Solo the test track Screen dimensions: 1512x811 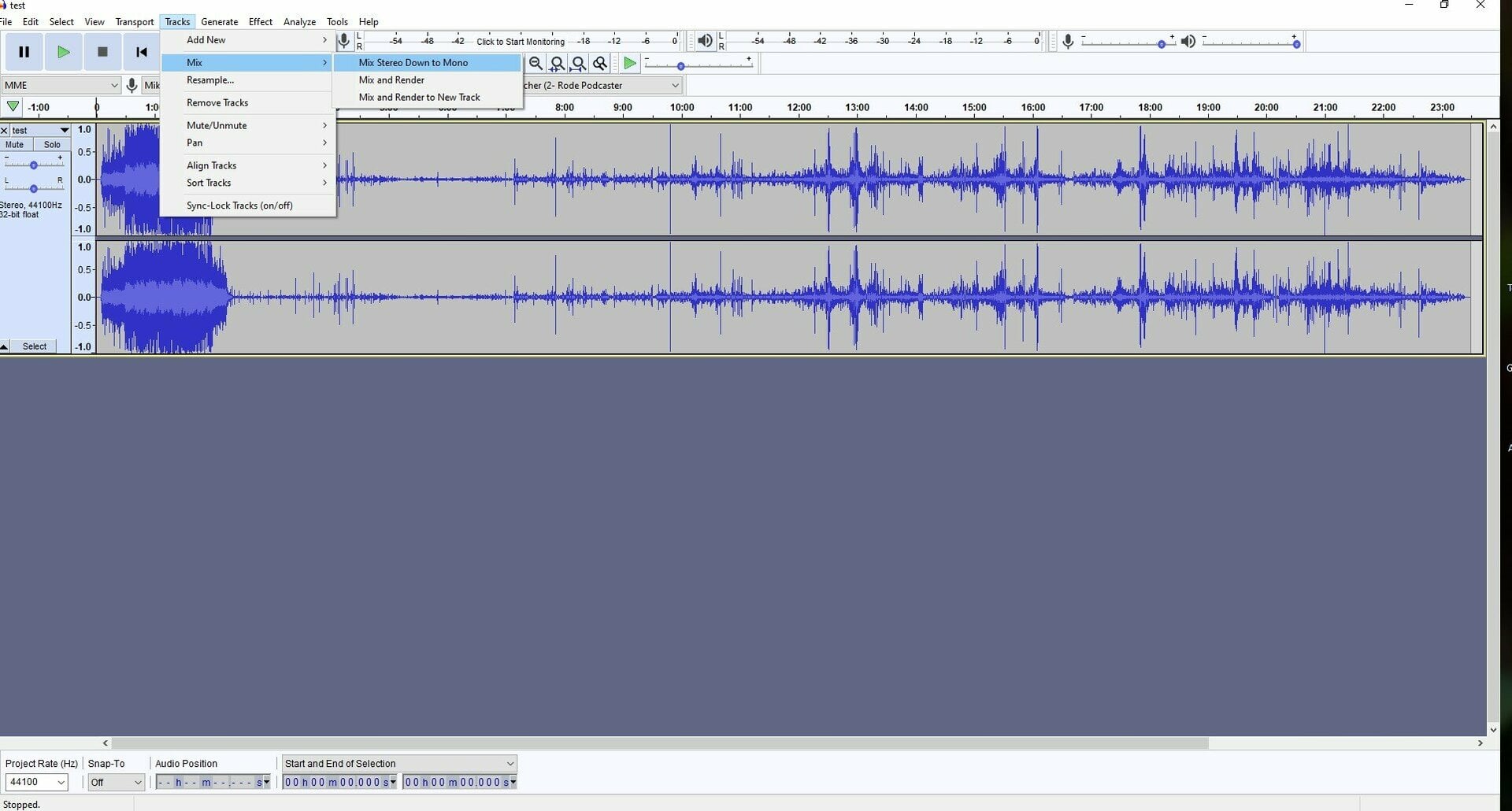pyautogui.click(x=52, y=145)
